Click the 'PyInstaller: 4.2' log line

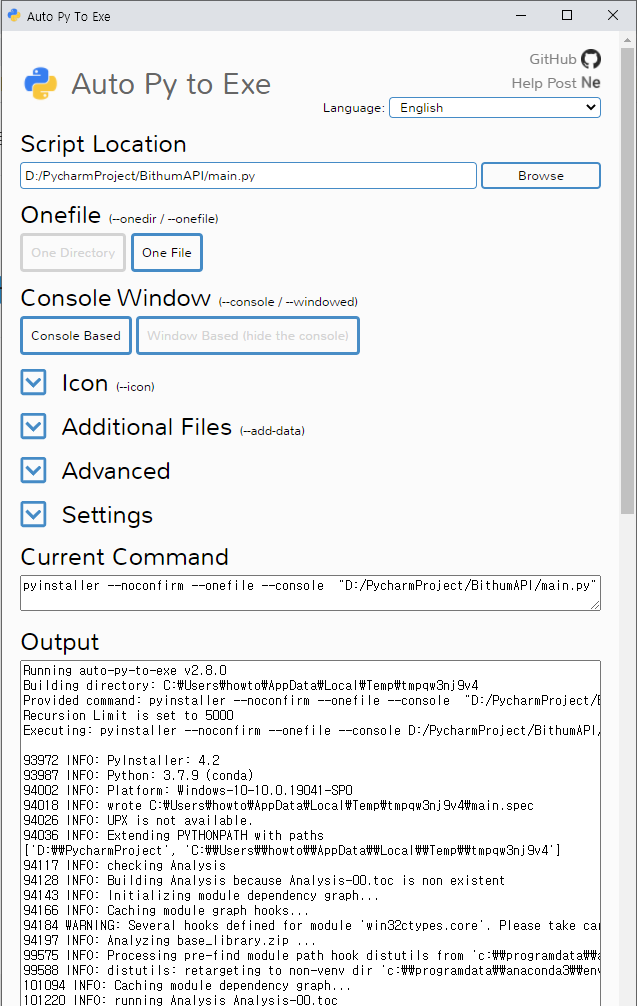point(121,760)
